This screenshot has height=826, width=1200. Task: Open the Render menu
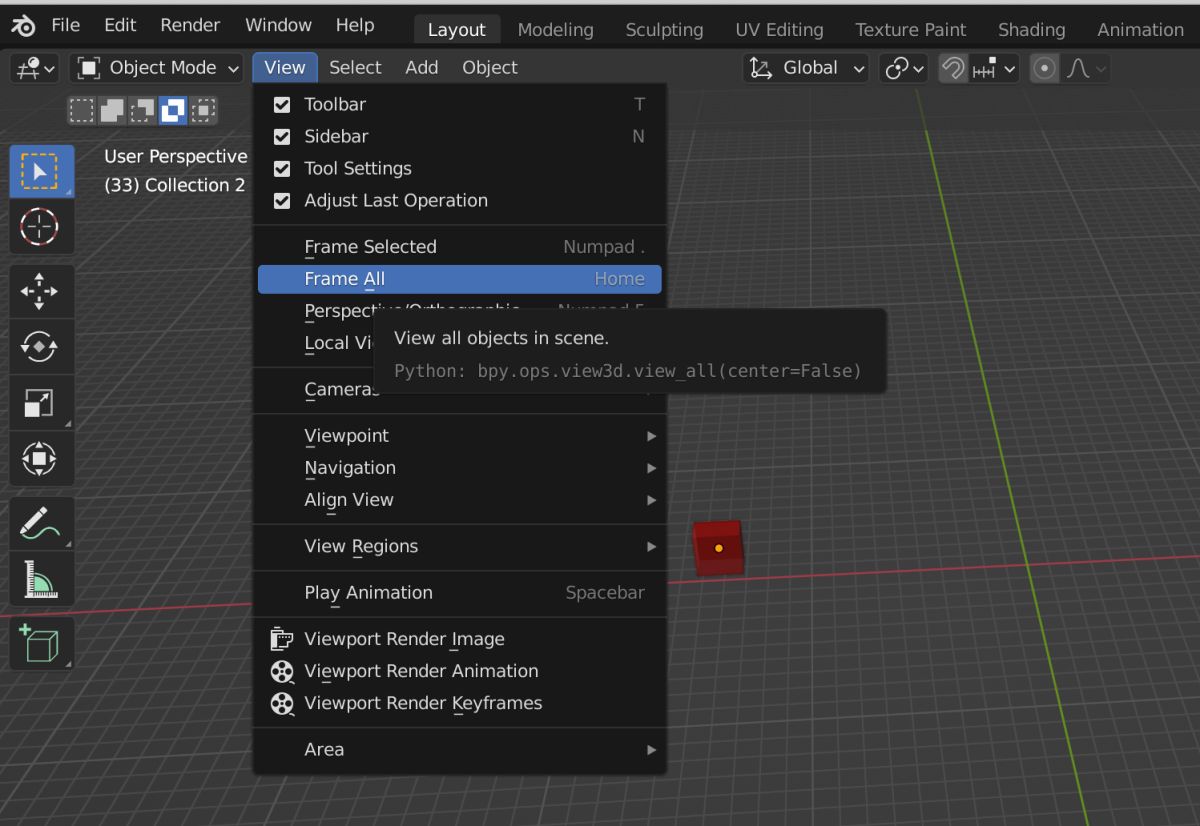click(x=190, y=25)
